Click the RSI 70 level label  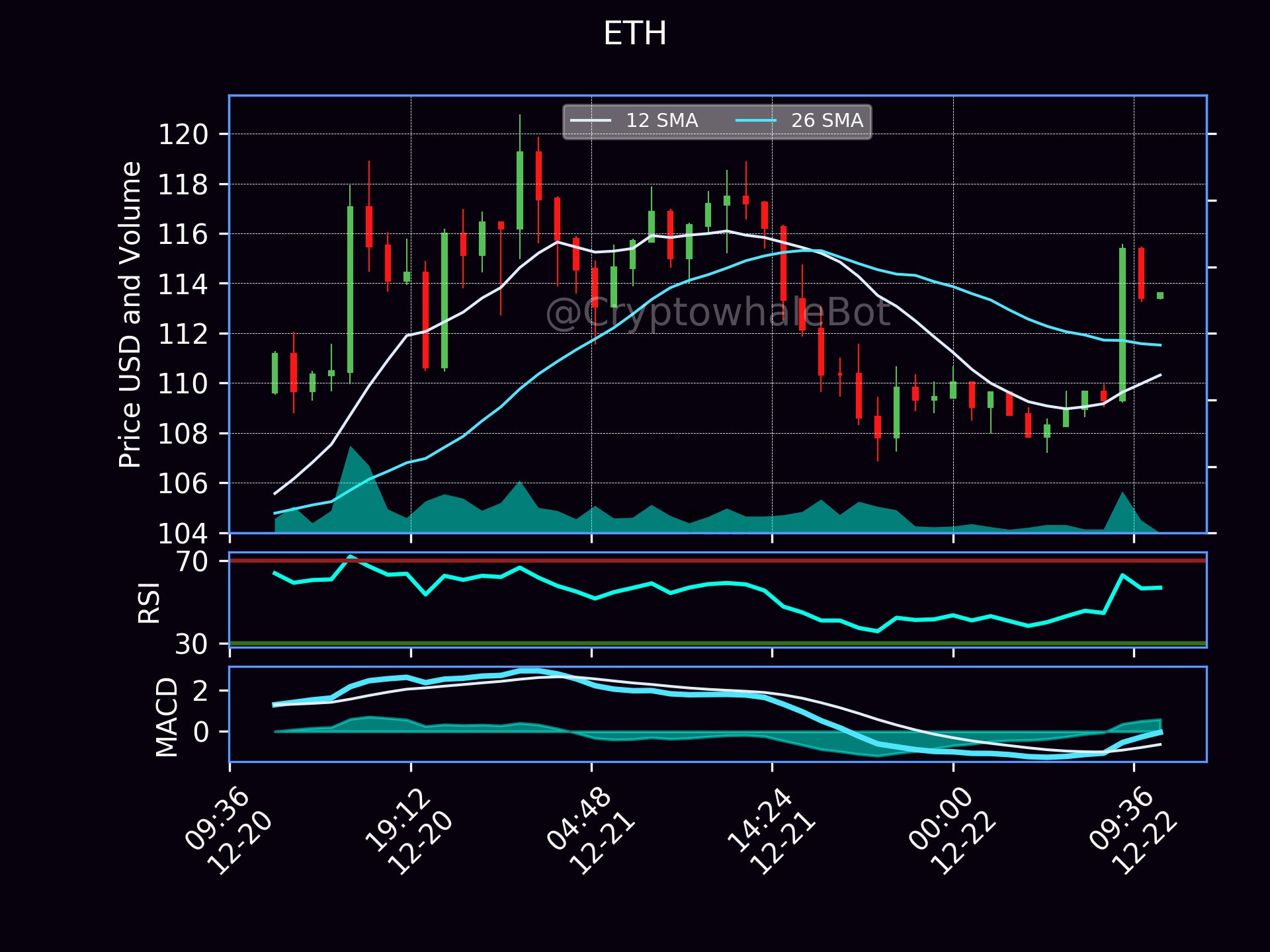[x=192, y=562]
